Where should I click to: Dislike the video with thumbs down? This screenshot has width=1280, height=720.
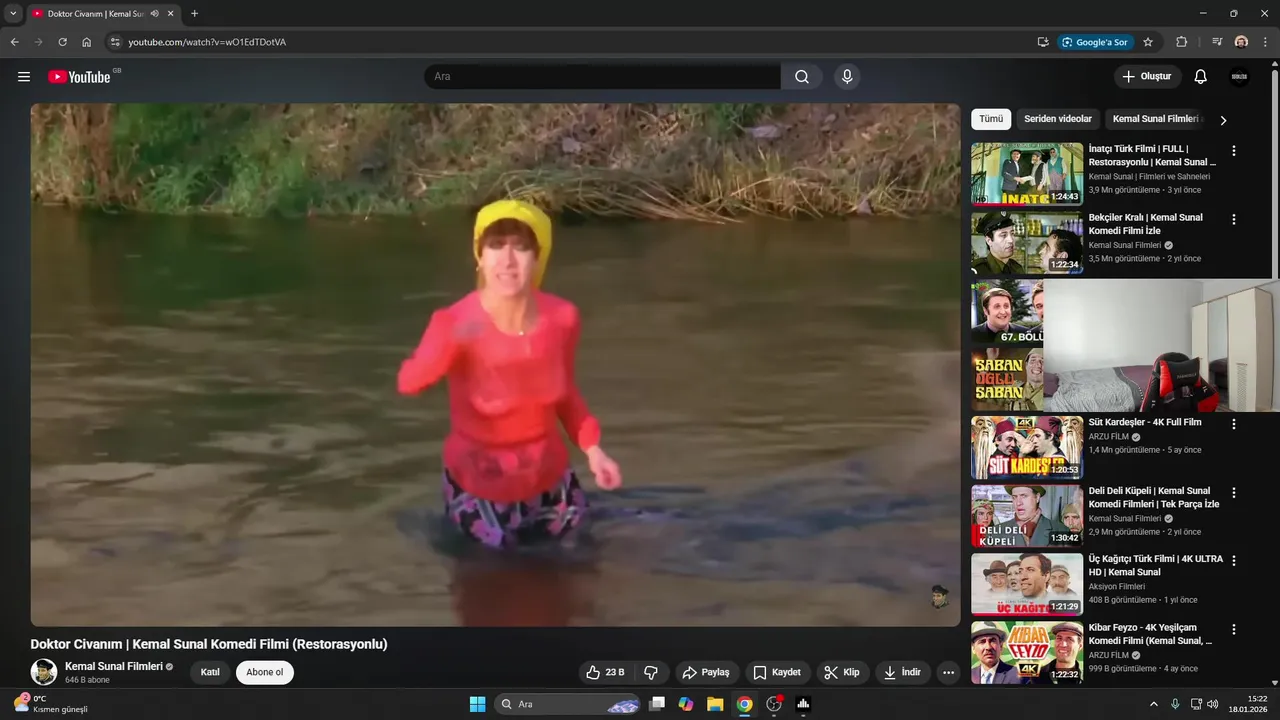click(651, 672)
